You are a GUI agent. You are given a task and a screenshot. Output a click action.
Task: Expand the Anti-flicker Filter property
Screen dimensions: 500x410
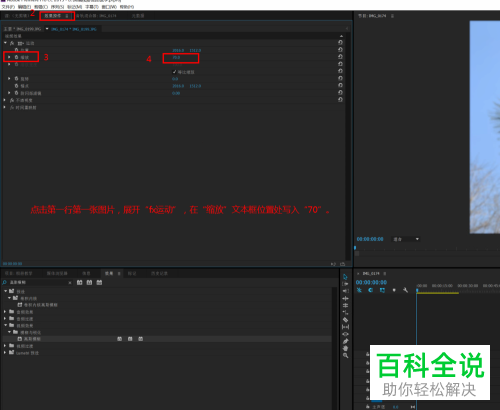[9, 93]
